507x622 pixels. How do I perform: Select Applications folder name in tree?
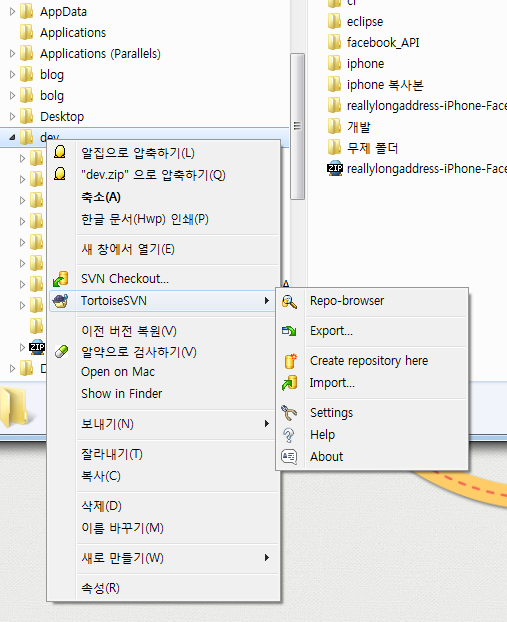point(73,33)
